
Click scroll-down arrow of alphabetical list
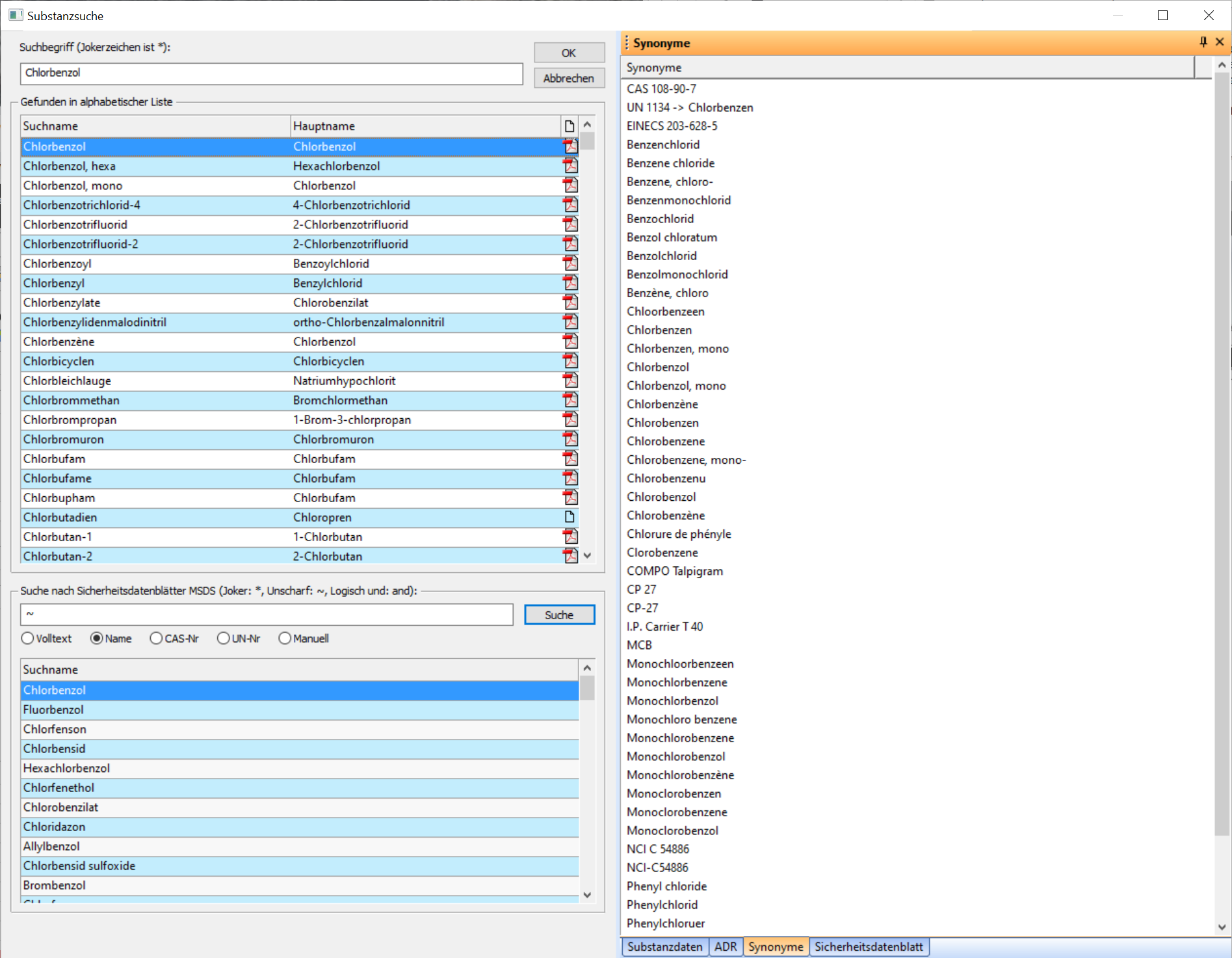[588, 555]
